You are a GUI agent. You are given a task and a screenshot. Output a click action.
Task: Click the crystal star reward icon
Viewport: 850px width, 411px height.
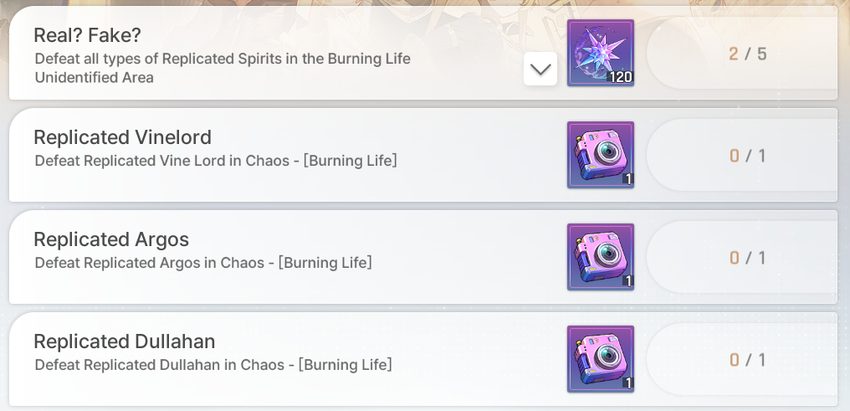(x=601, y=53)
